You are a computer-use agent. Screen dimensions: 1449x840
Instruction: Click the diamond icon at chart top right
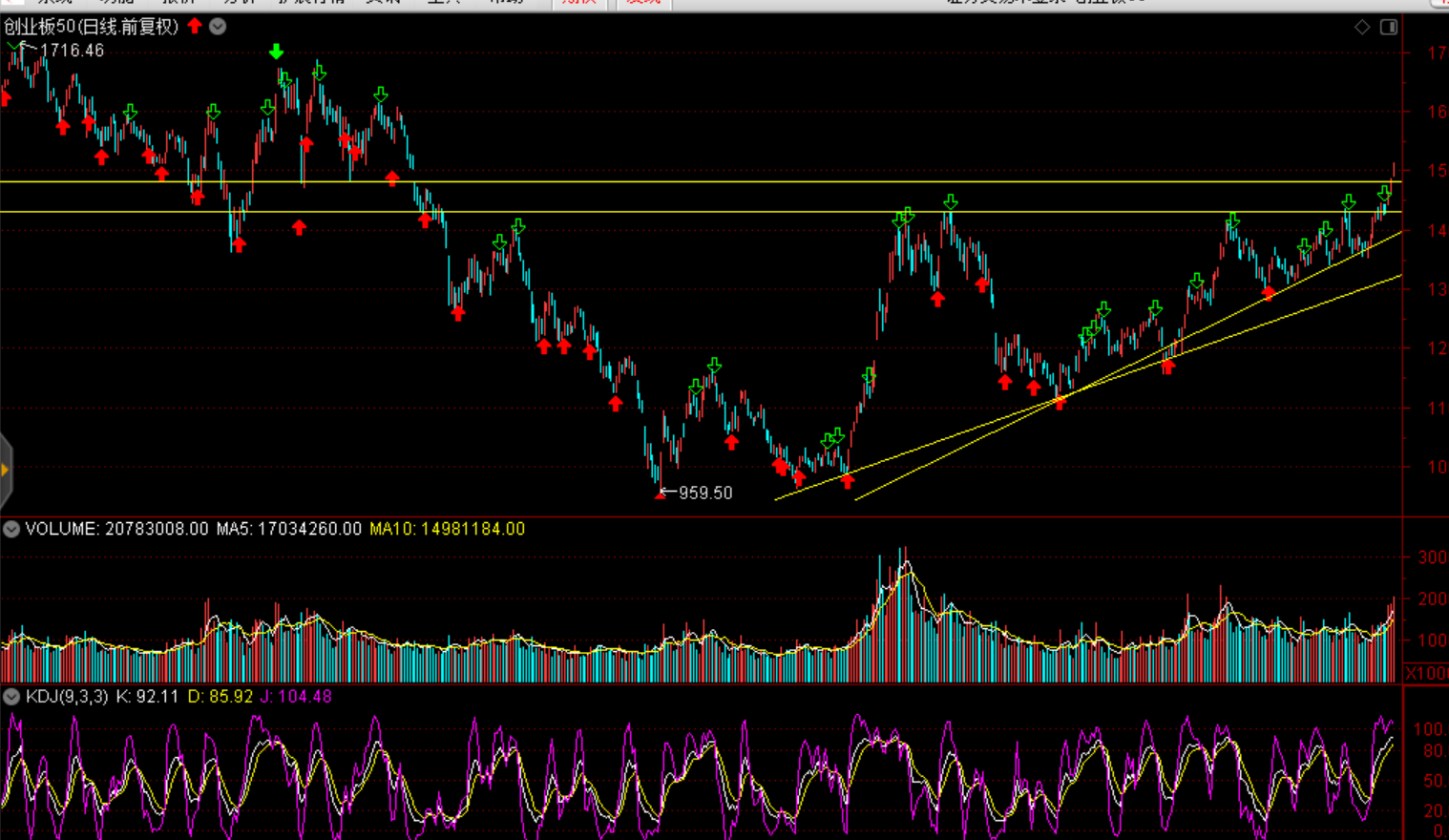pos(1362,27)
